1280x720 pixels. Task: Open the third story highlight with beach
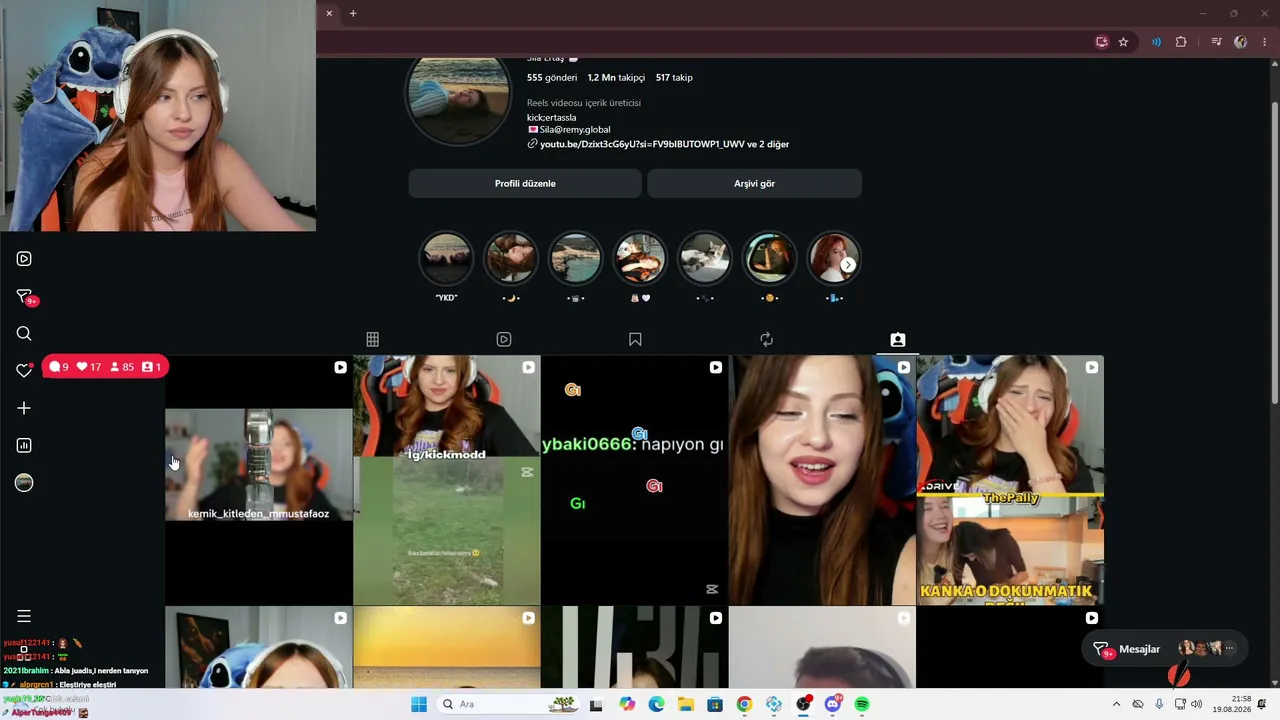(575, 259)
